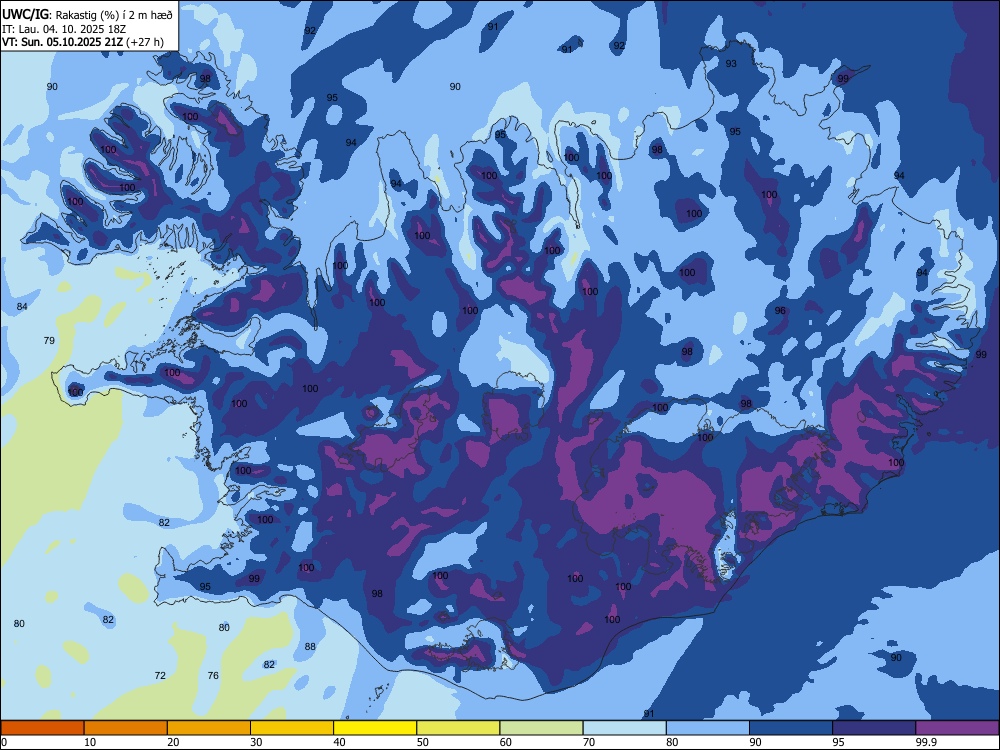Select the '40' label on the legend scale
Image resolution: width=1000 pixels, height=750 pixels.
(x=339, y=742)
